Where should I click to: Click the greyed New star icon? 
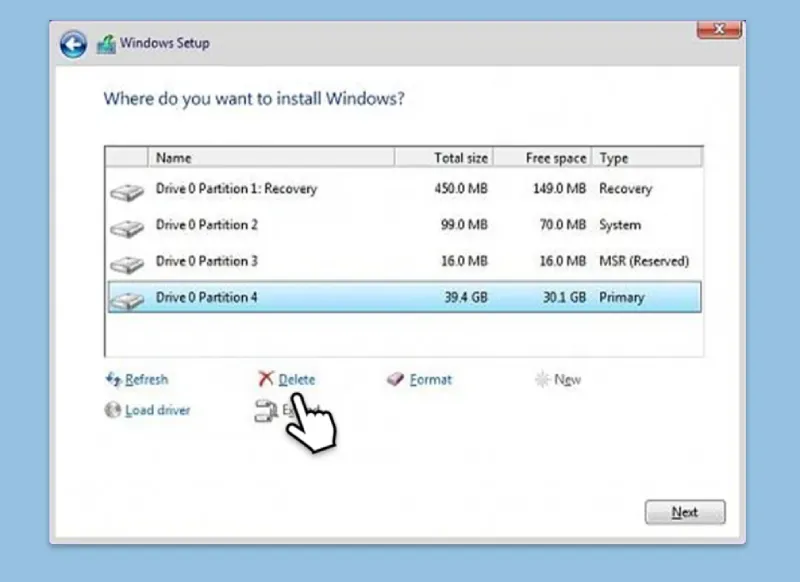pyautogui.click(x=542, y=379)
